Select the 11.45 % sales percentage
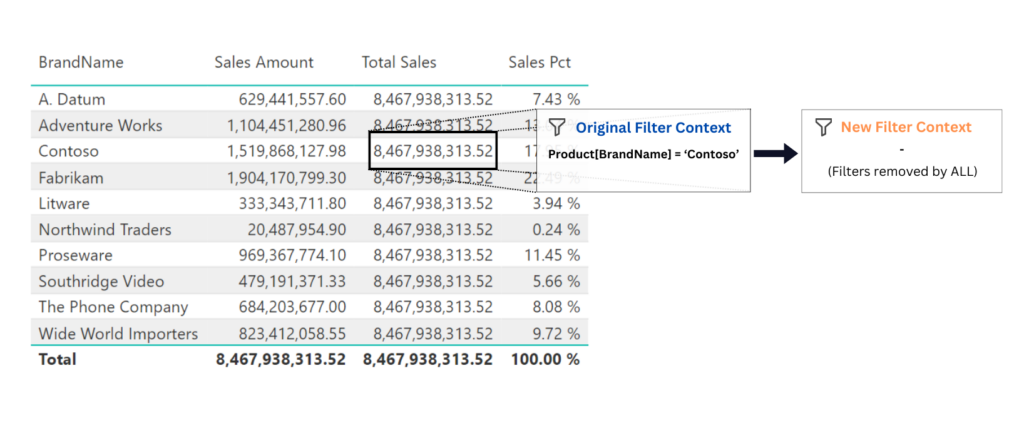1024x428 pixels. [x=552, y=255]
